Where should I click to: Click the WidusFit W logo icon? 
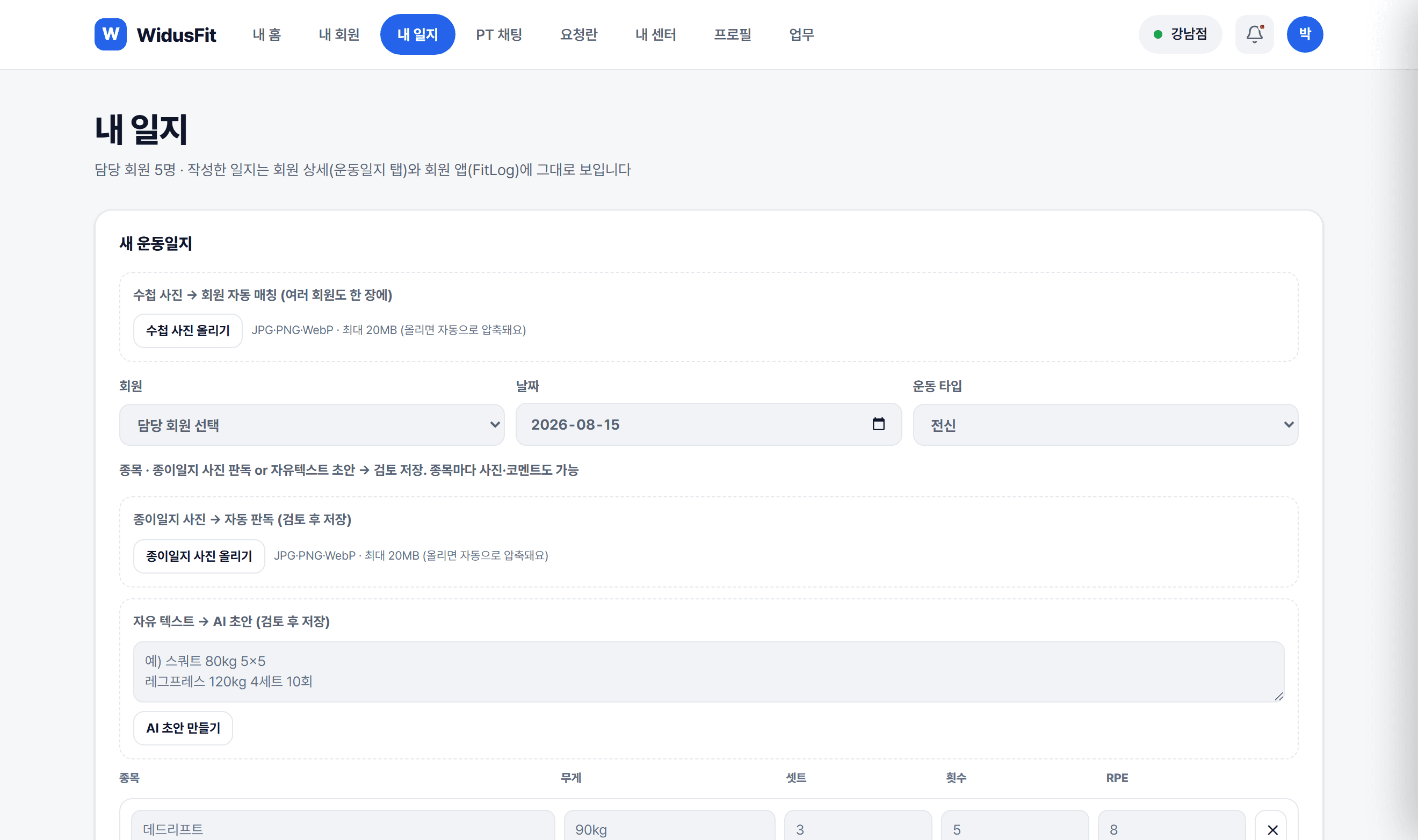pyautogui.click(x=111, y=34)
